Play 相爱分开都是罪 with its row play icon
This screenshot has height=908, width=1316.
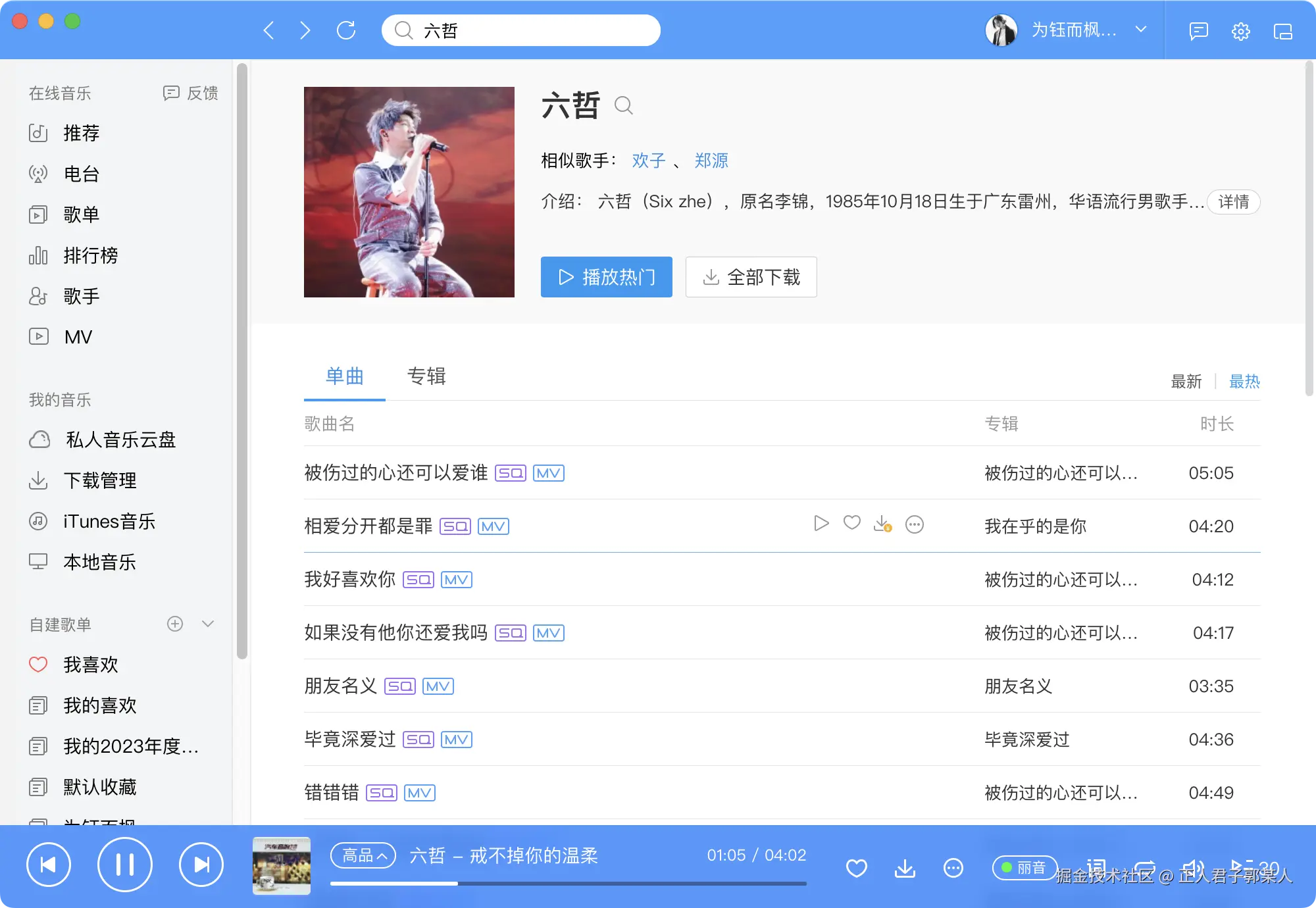[x=821, y=524]
